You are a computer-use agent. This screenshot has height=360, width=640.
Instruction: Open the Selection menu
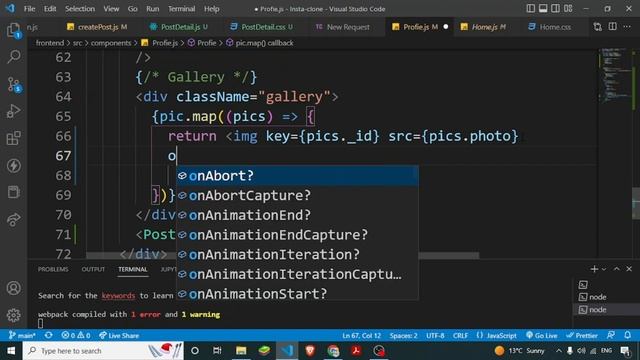coord(80,9)
